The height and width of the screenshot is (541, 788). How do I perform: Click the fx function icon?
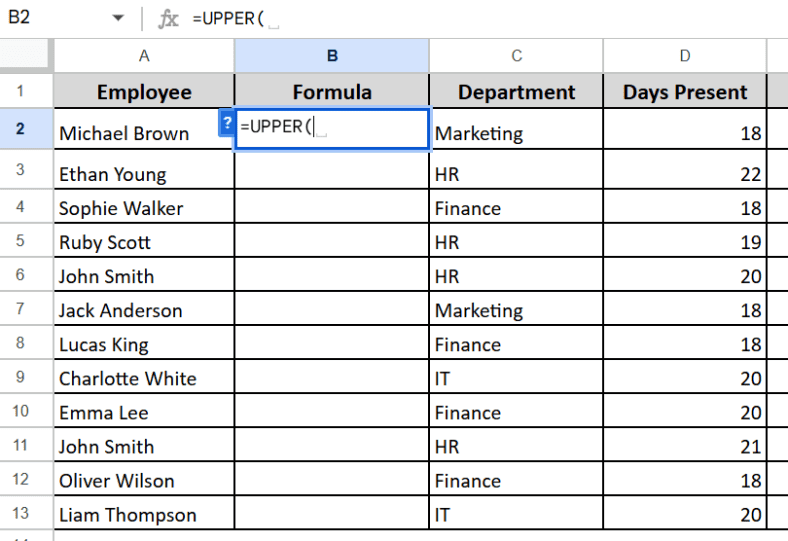tap(169, 18)
